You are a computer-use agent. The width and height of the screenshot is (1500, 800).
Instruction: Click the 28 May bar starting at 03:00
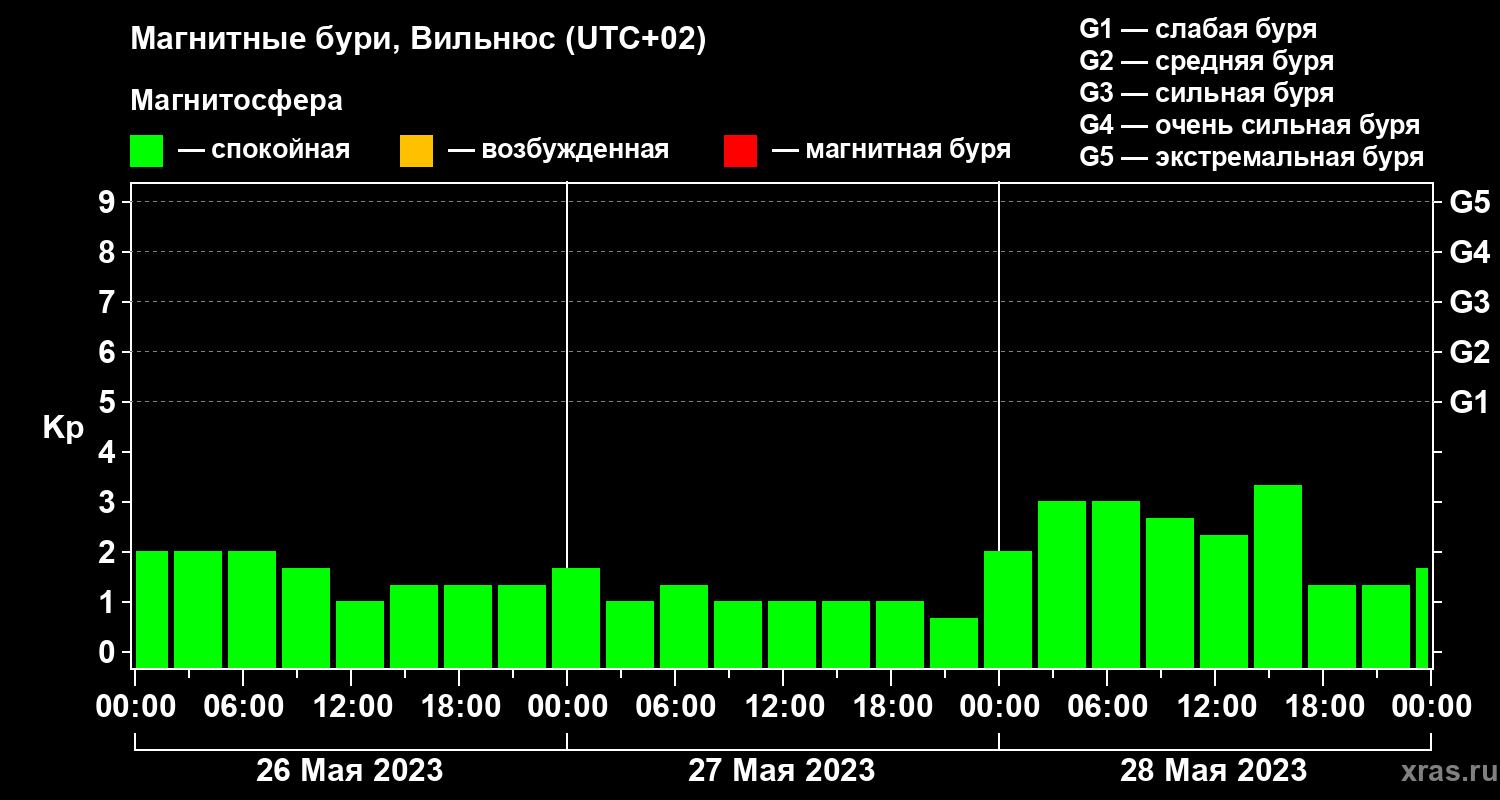(x=1062, y=584)
